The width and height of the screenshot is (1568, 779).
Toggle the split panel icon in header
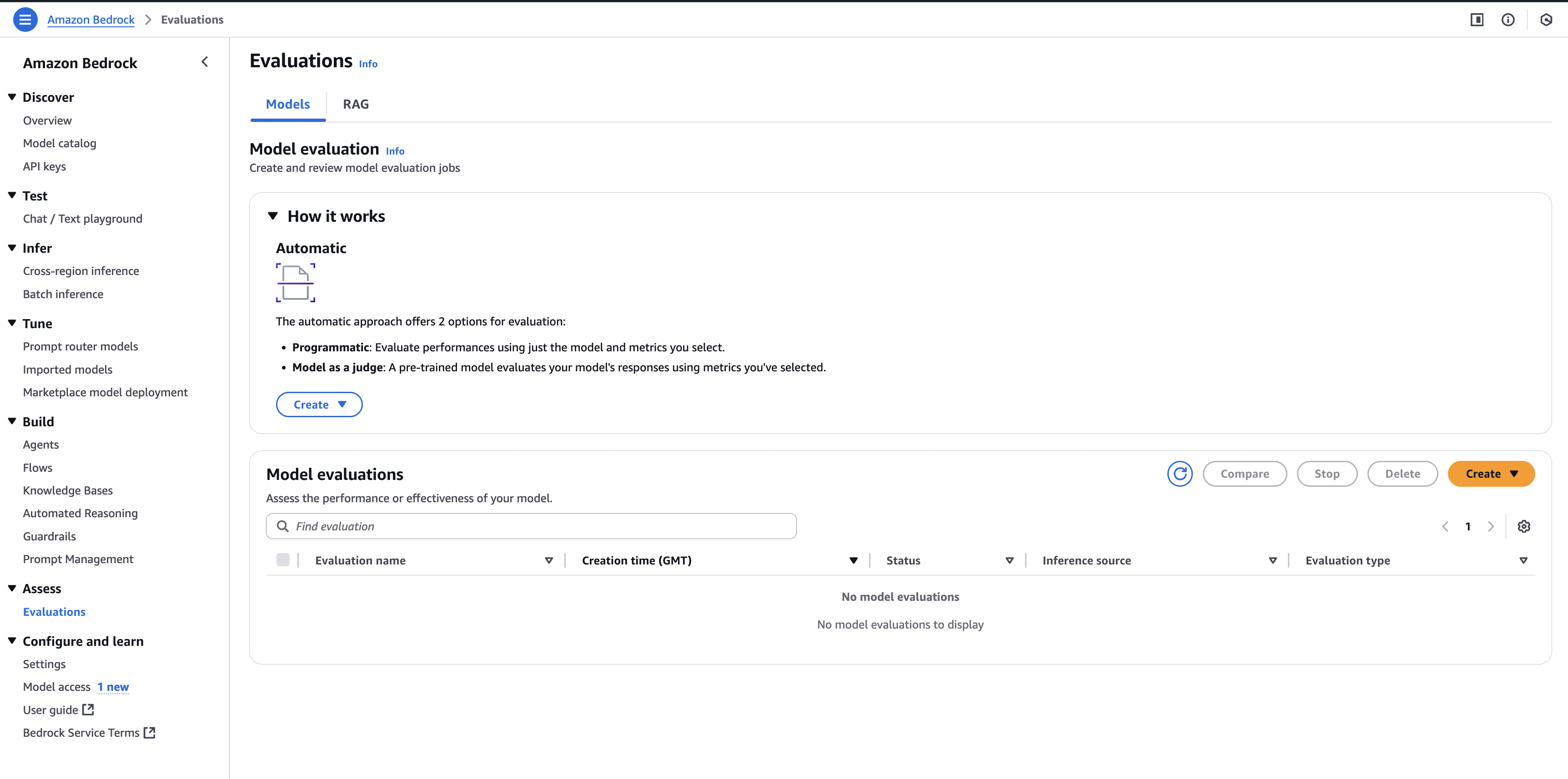[x=1477, y=20]
